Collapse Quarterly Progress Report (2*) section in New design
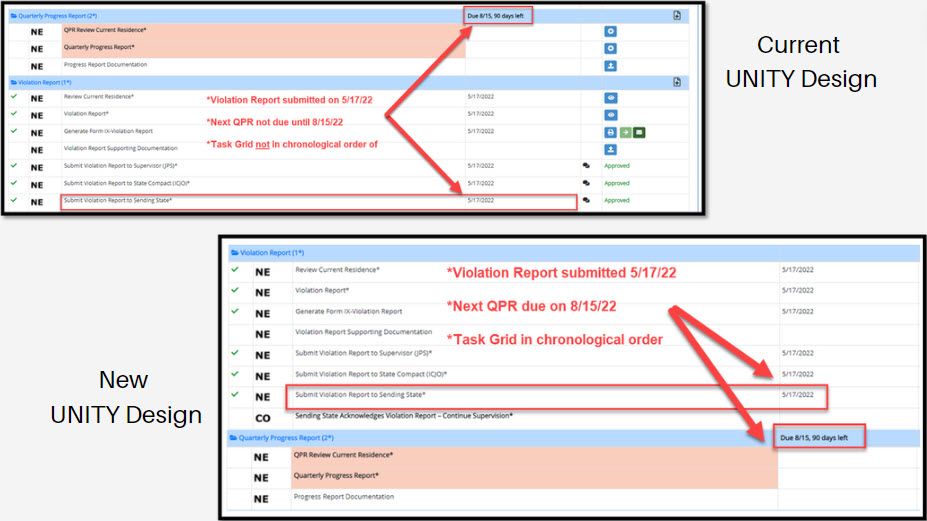Viewport: 927px width, 521px height. tap(286, 438)
